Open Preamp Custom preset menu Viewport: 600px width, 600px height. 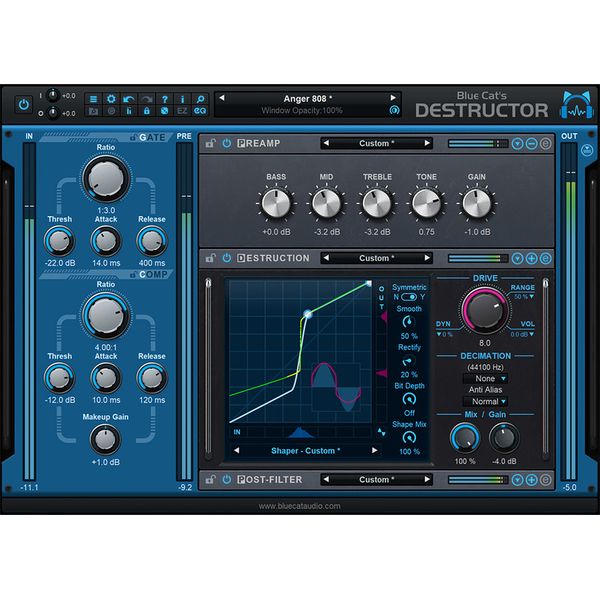click(x=377, y=143)
